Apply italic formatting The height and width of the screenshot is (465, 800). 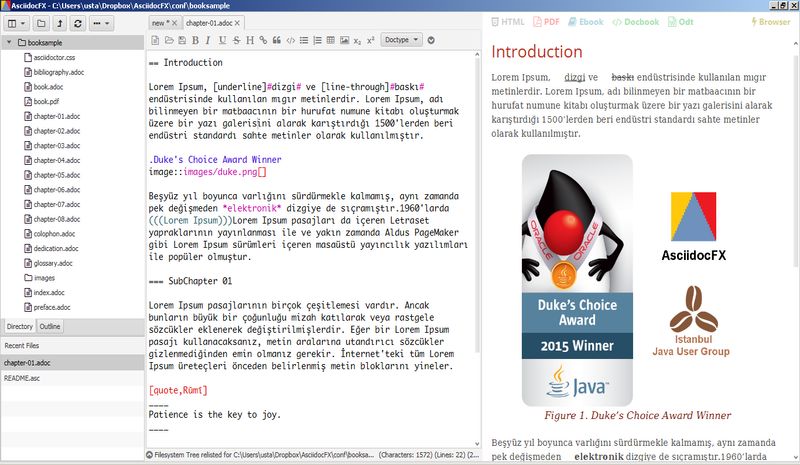(x=208, y=40)
